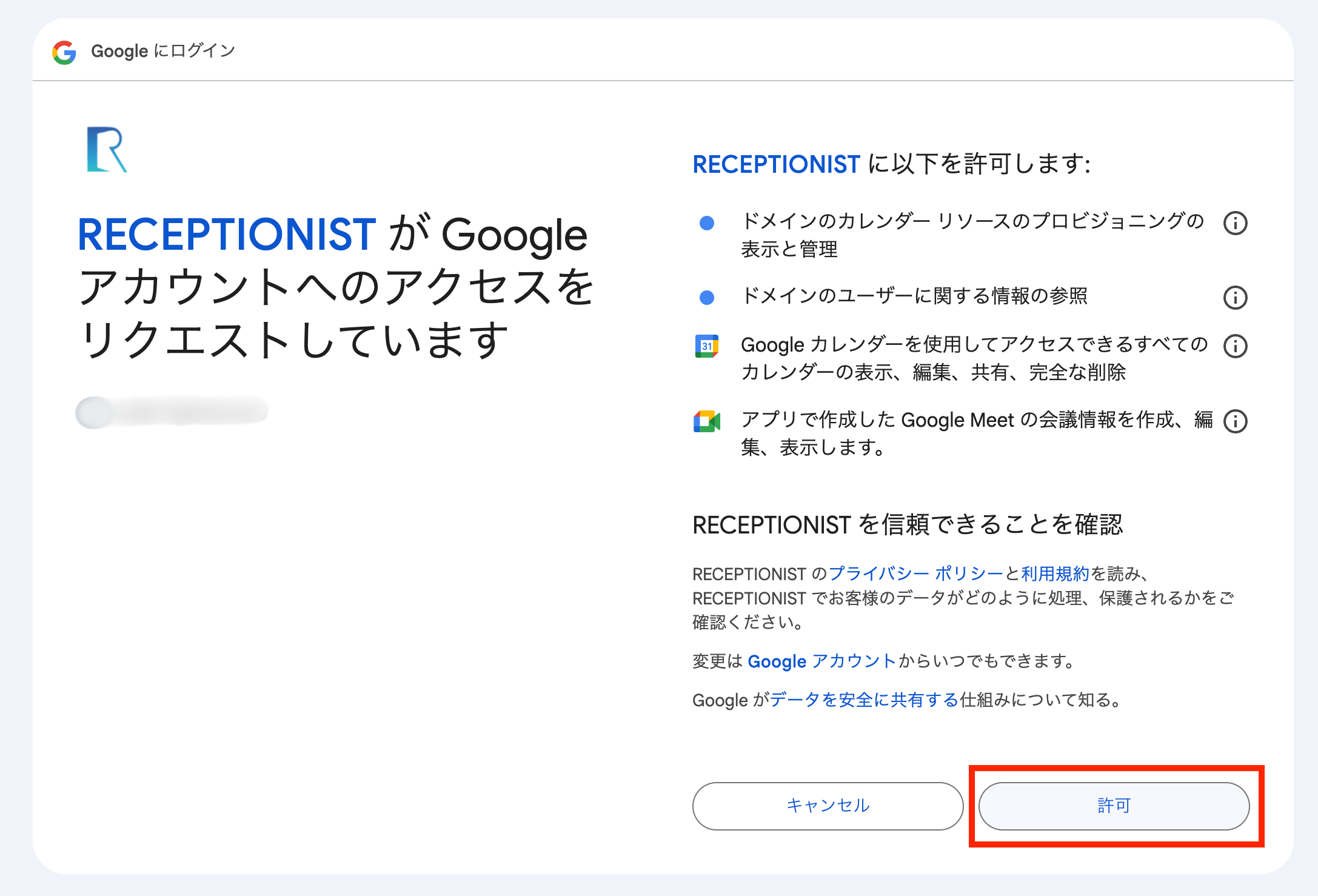Click the Google Calendar icon
Viewport: 1318px width, 896px height.
[x=706, y=346]
